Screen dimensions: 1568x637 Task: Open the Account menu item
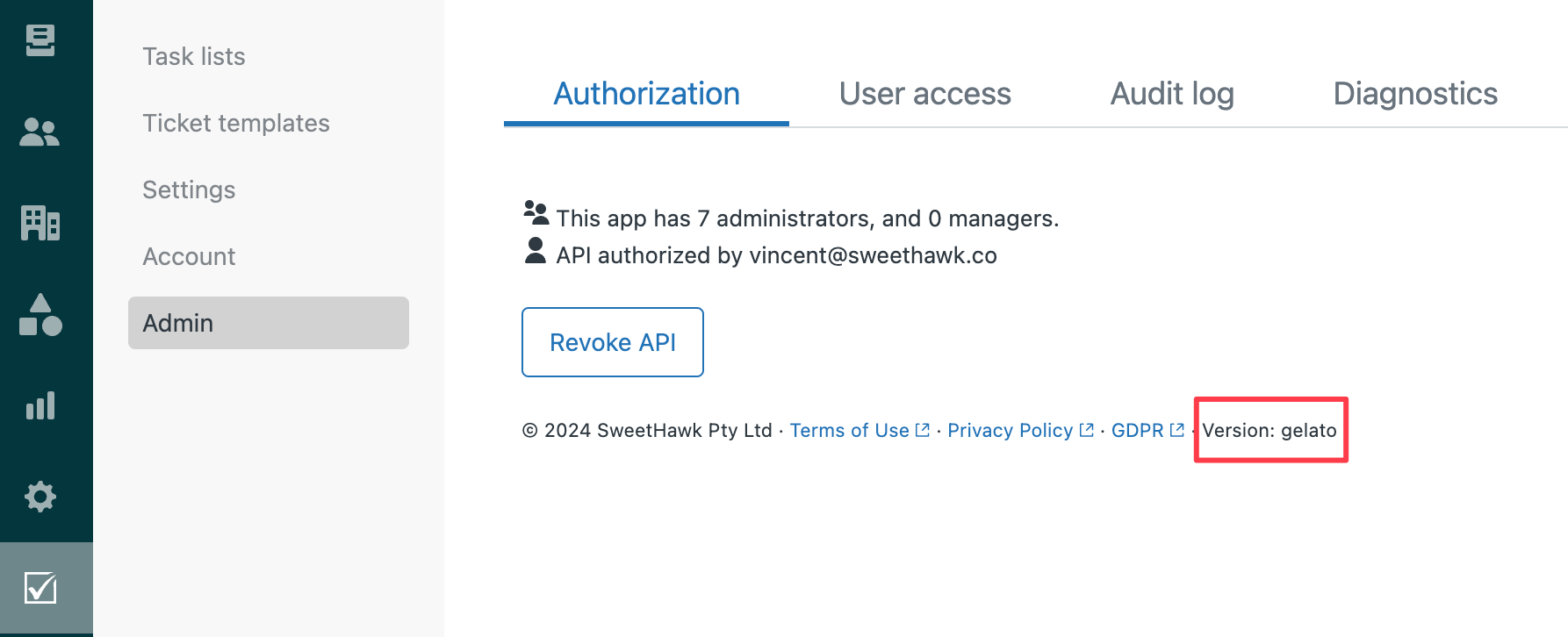(189, 256)
